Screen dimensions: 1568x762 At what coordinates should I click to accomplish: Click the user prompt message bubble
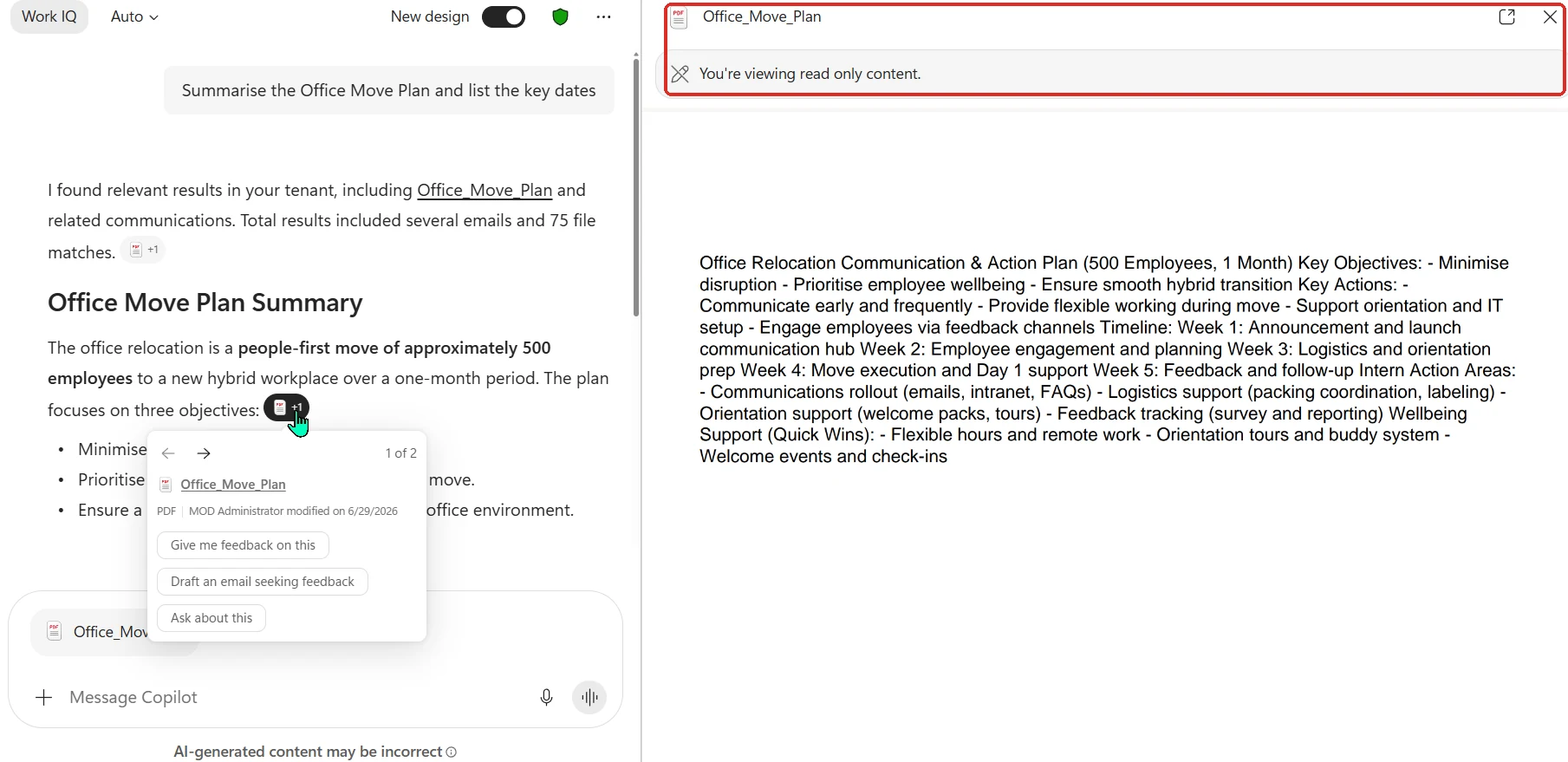pyautogui.click(x=389, y=90)
